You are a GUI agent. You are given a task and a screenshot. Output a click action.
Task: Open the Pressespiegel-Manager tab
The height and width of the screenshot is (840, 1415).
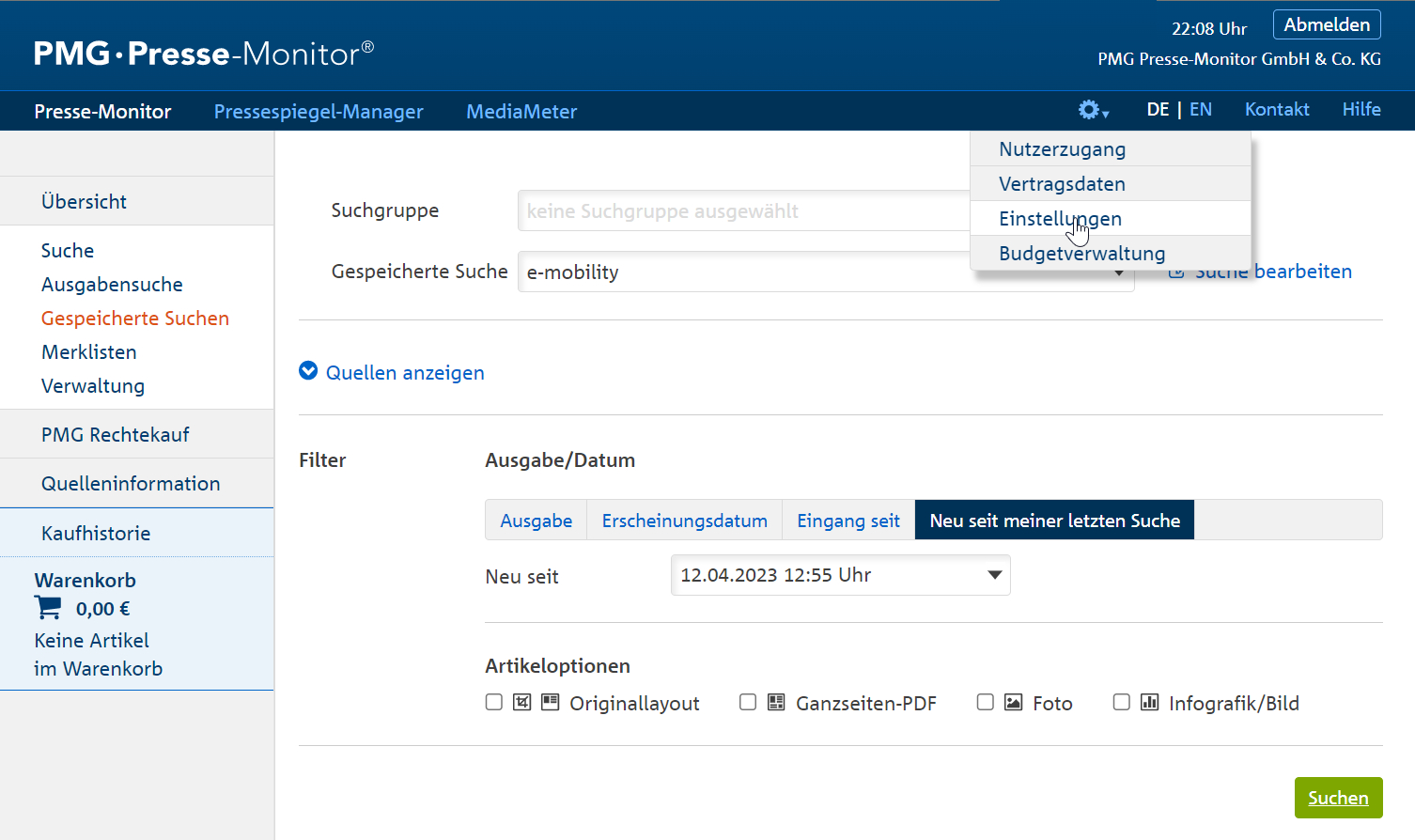319,111
